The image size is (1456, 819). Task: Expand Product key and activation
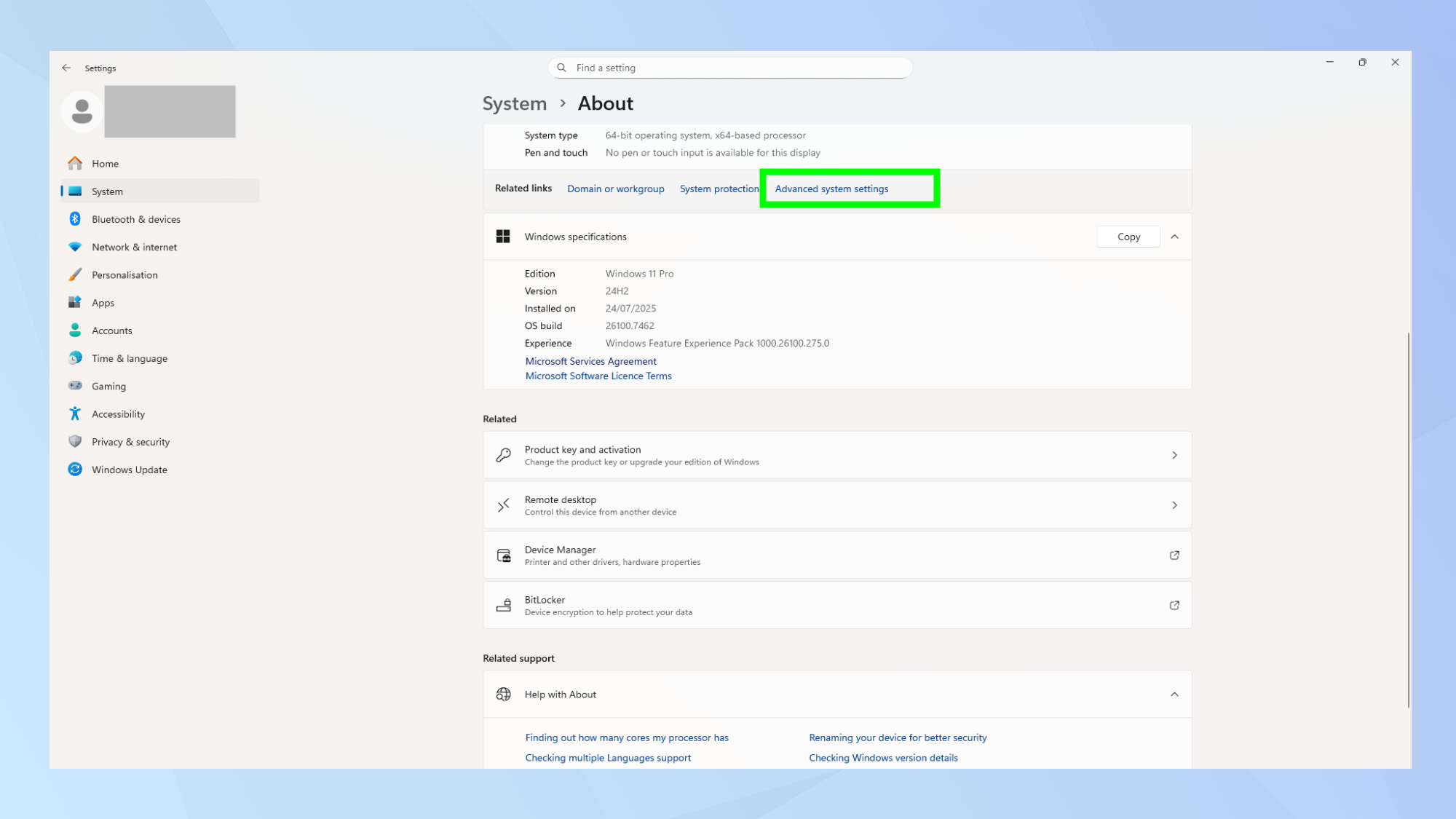point(1174,454)
